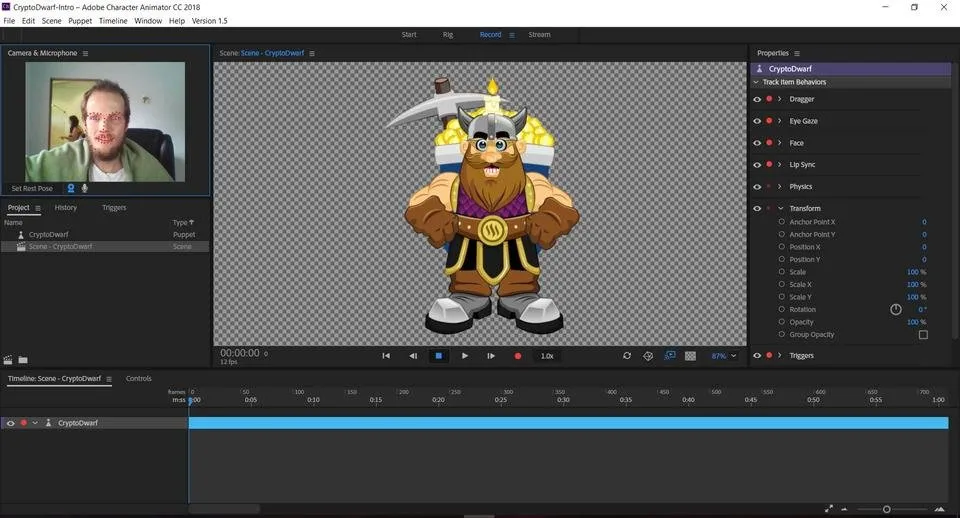This screenshot has height=518, width=960.
Task: Toggle Face behavior visibility eye
Action: tap(757, 143)
